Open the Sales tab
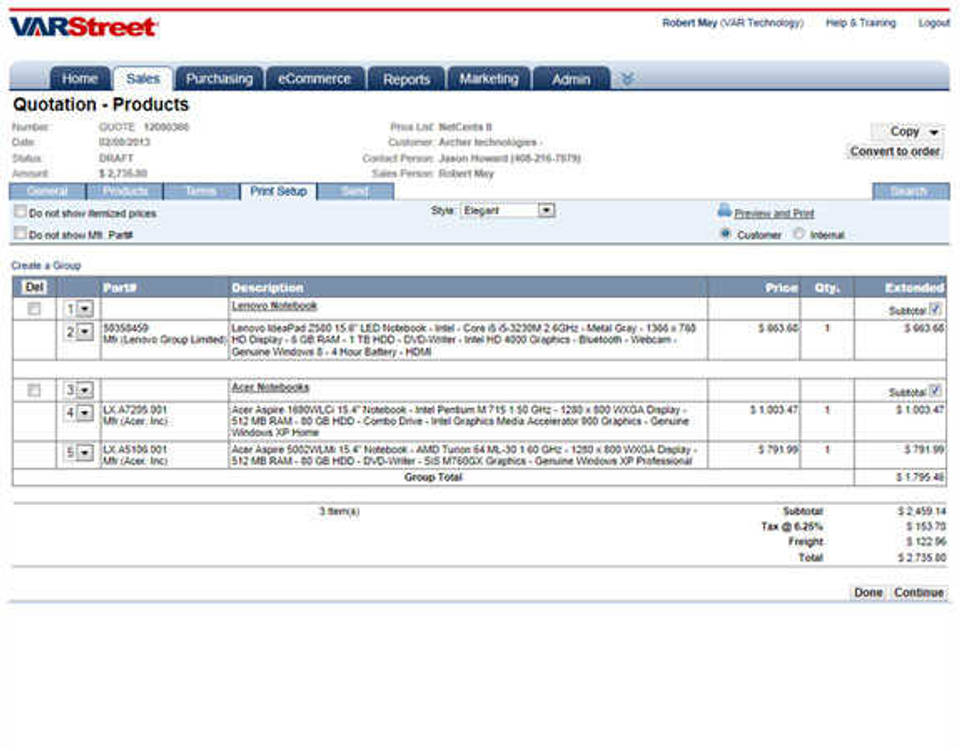This screenshot has height=751, width=960. click(x=143, y=79)
